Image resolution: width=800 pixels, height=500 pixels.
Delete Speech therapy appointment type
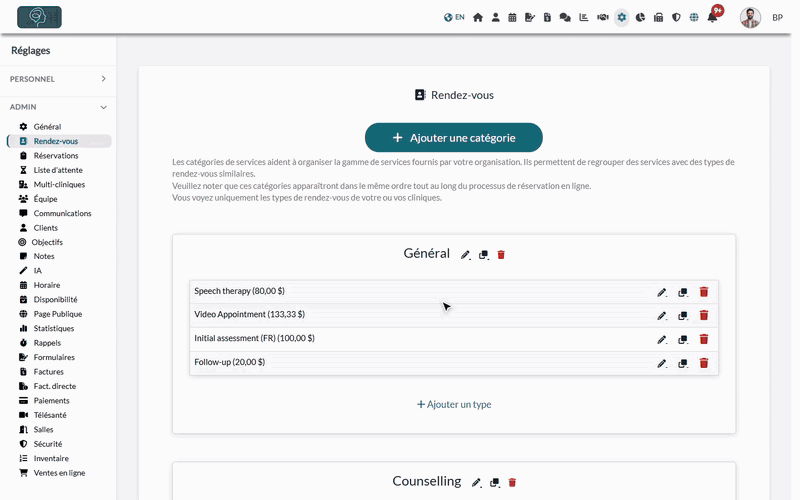pos(704,292)
